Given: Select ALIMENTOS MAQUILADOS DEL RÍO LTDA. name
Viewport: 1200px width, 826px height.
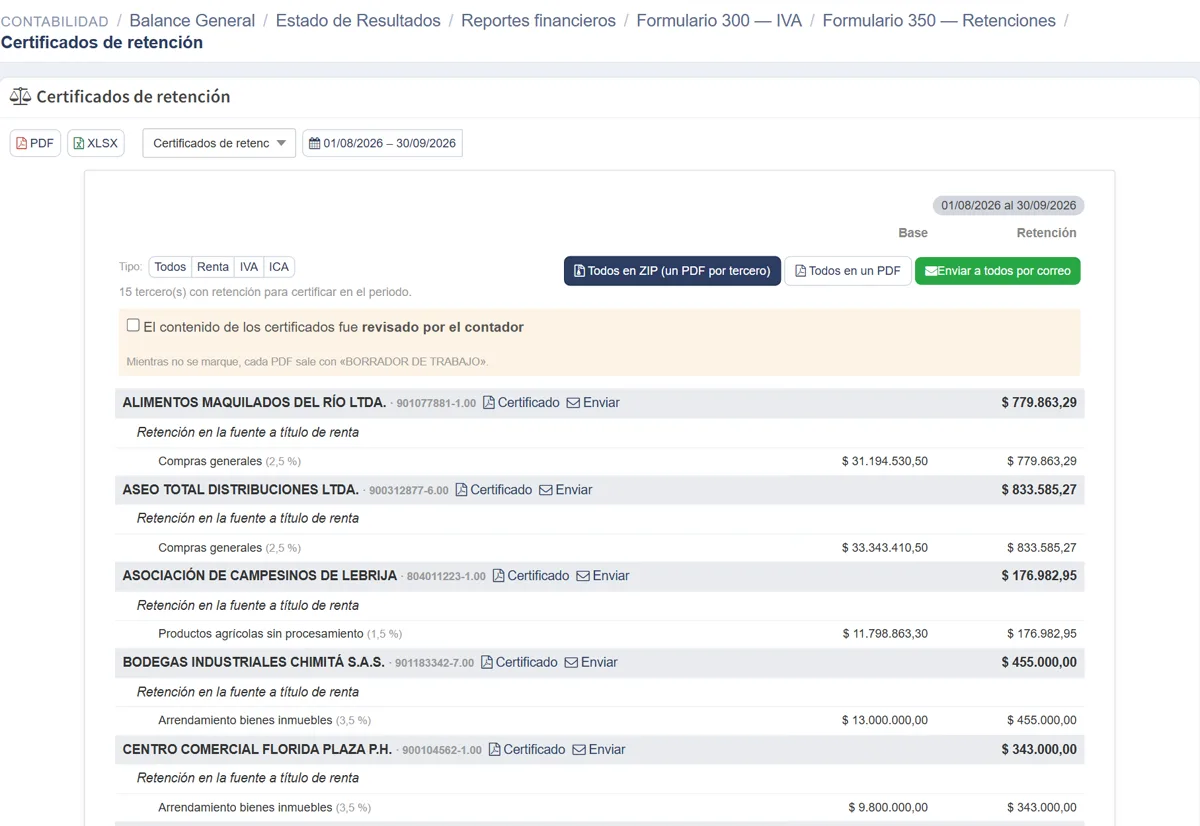Looking at the screenshot, I should [x=254, y=403].
